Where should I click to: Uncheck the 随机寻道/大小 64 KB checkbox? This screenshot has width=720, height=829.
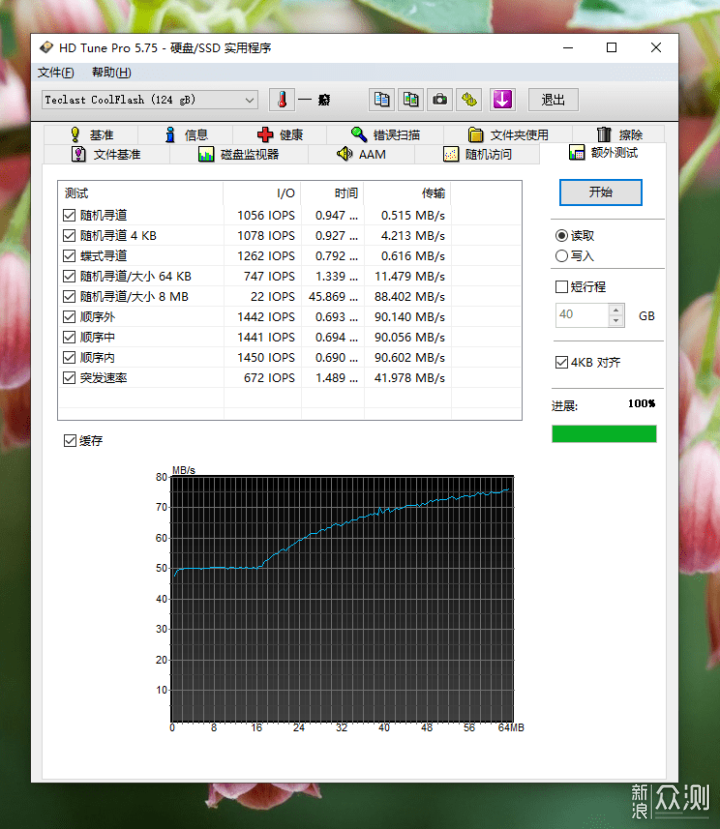(x=69, y=276)
